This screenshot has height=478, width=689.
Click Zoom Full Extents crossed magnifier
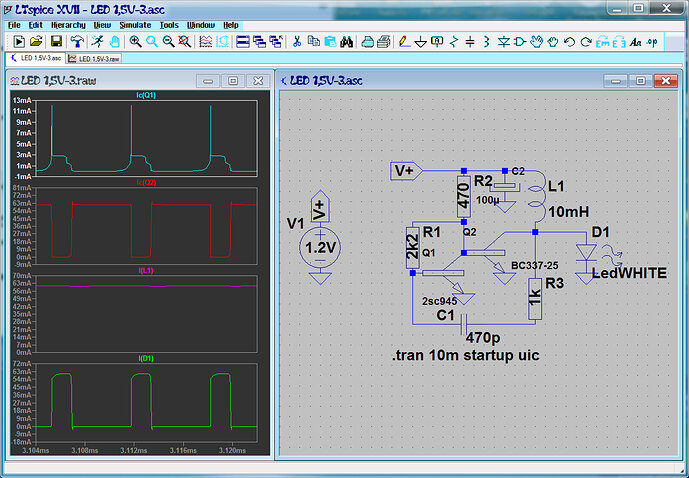(x=185, y=42)
